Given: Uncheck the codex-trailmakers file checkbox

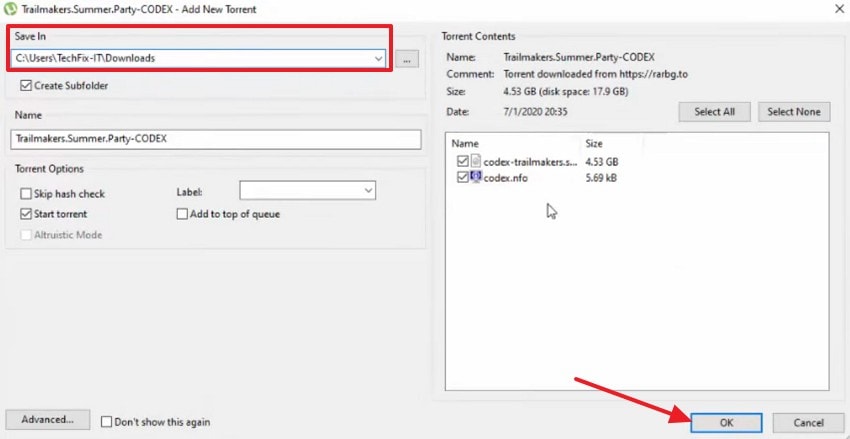Looking at the screenshot, I should [462, 162].
